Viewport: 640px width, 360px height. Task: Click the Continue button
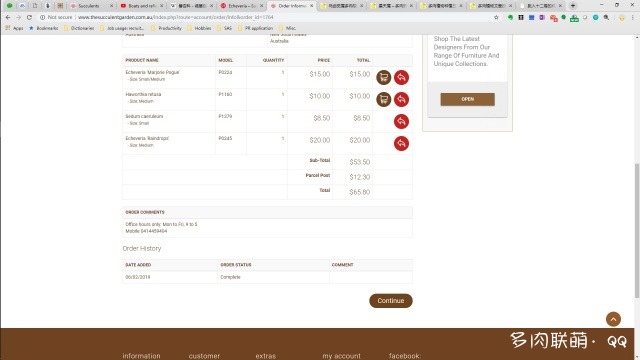391,301
